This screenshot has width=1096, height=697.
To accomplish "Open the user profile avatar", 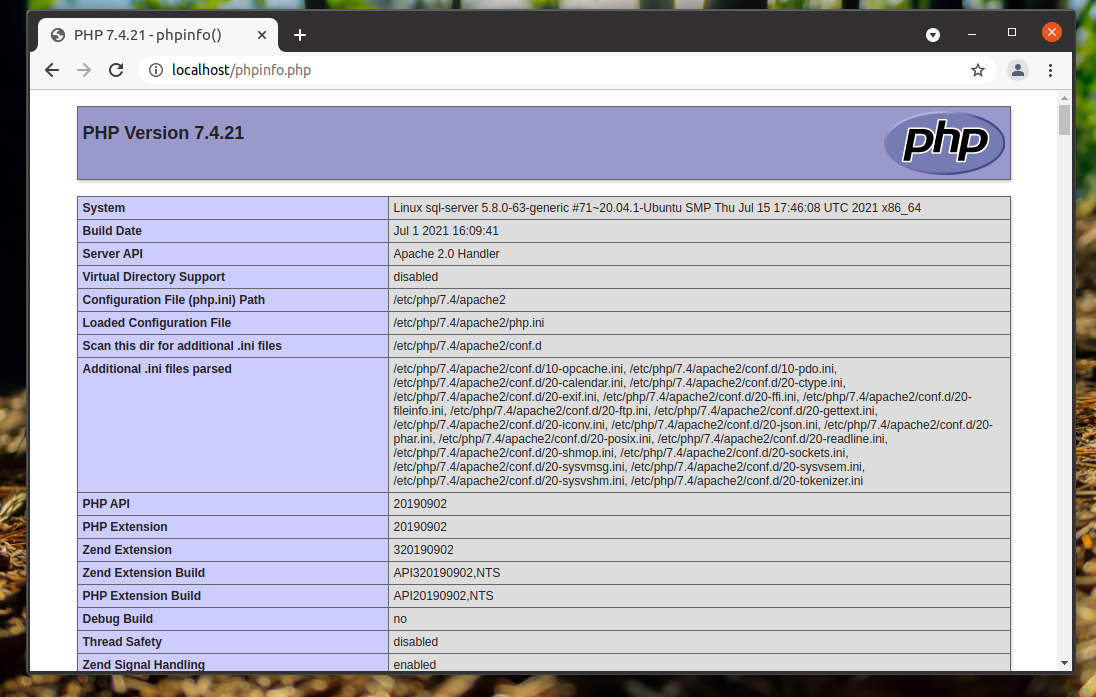I will 1018,70.
